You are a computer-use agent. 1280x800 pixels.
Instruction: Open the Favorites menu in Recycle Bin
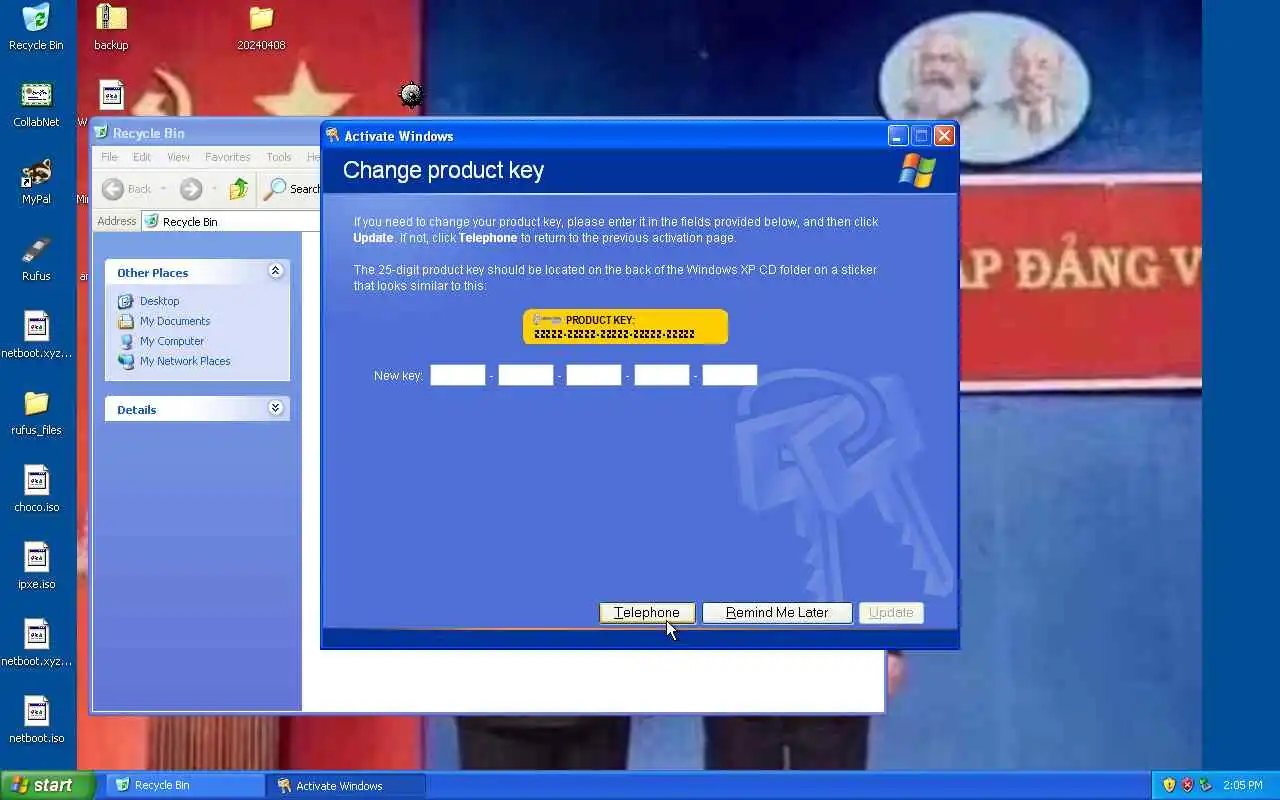(x=227, y=157)
